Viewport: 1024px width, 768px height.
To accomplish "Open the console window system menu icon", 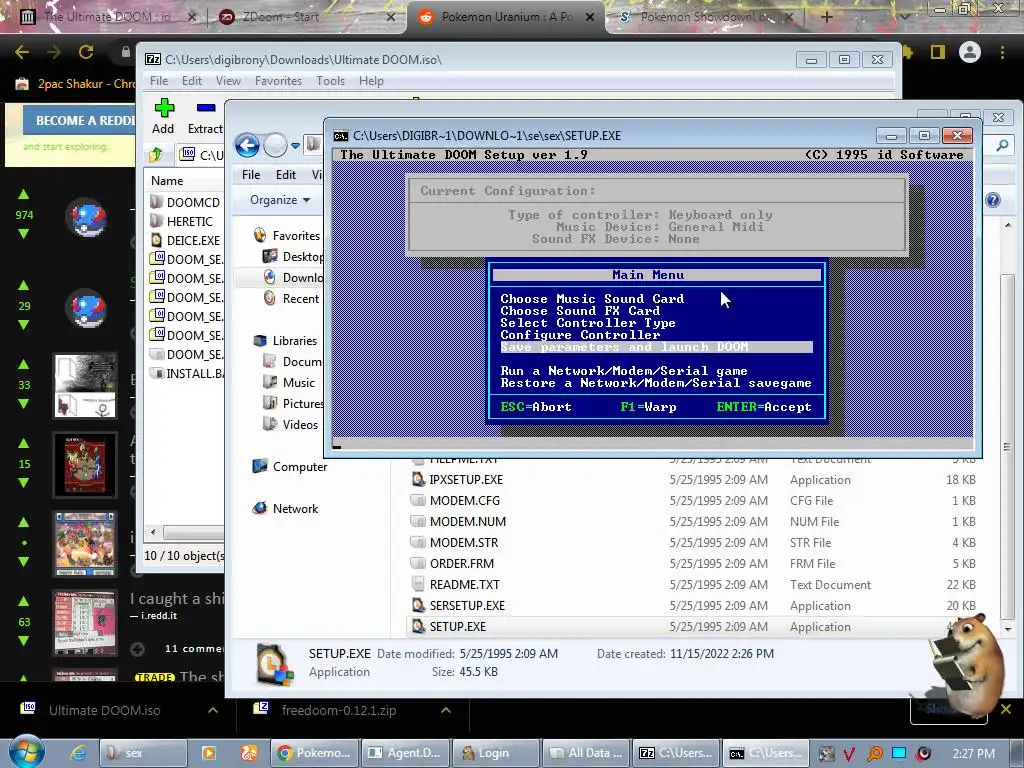I will (x=341, y=136).
